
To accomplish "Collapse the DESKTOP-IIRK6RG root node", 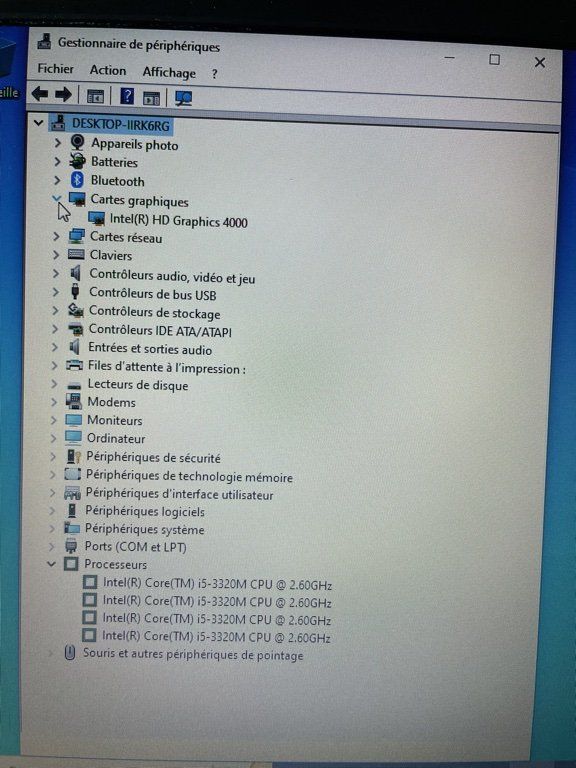I will click(x=39, y=122).
